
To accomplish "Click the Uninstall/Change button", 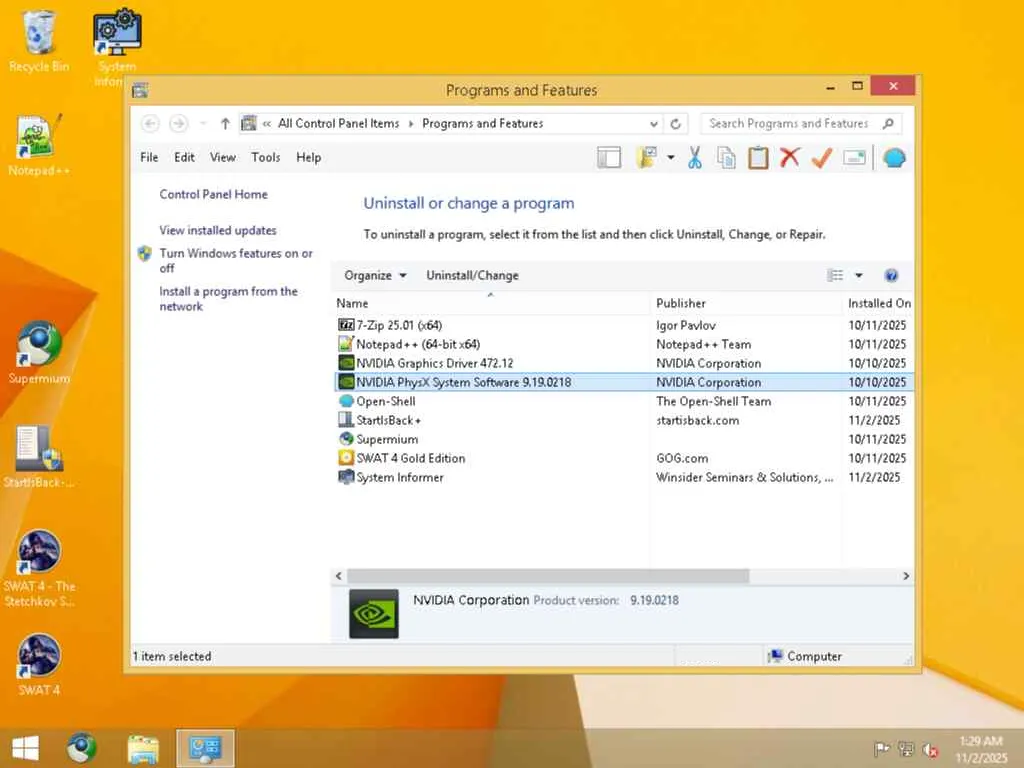I will tap(472, 276).
